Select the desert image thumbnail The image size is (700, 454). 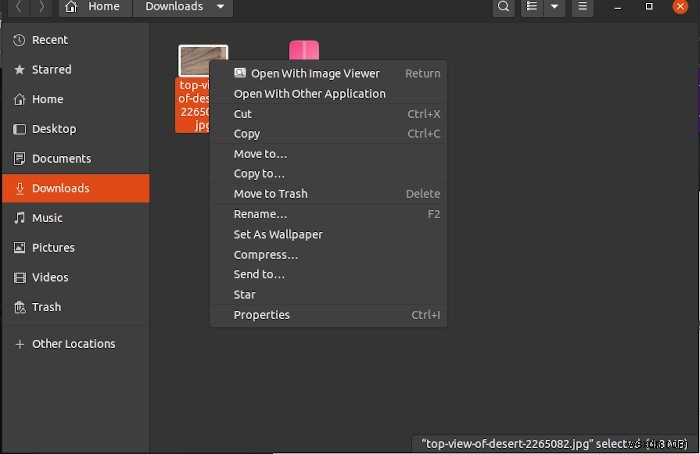[x=194, y=60]
